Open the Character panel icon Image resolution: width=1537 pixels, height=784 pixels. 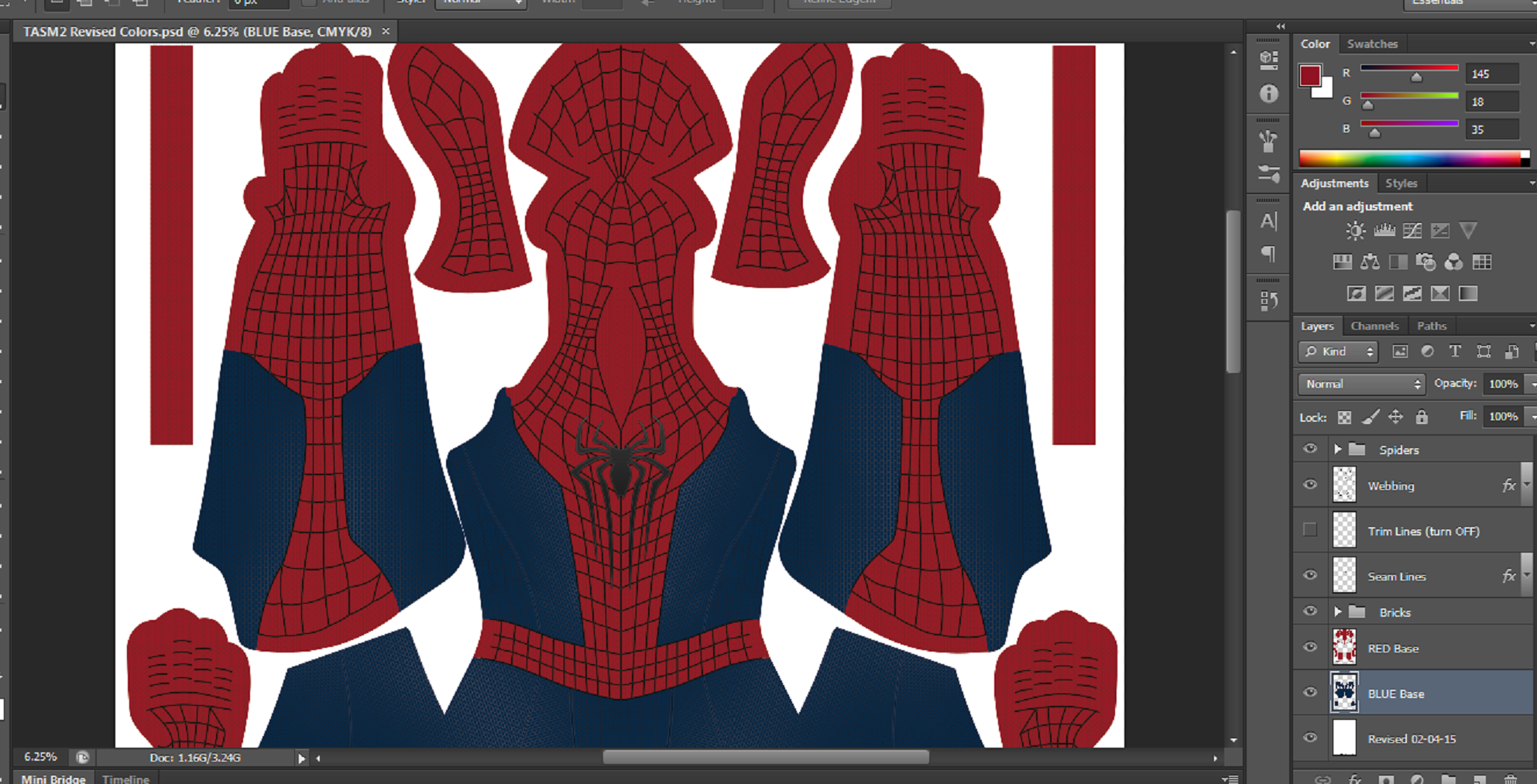1268,221
